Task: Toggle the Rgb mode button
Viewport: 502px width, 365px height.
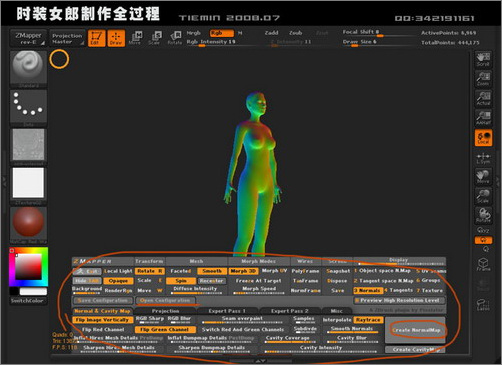Action: (x=222, y=33)
